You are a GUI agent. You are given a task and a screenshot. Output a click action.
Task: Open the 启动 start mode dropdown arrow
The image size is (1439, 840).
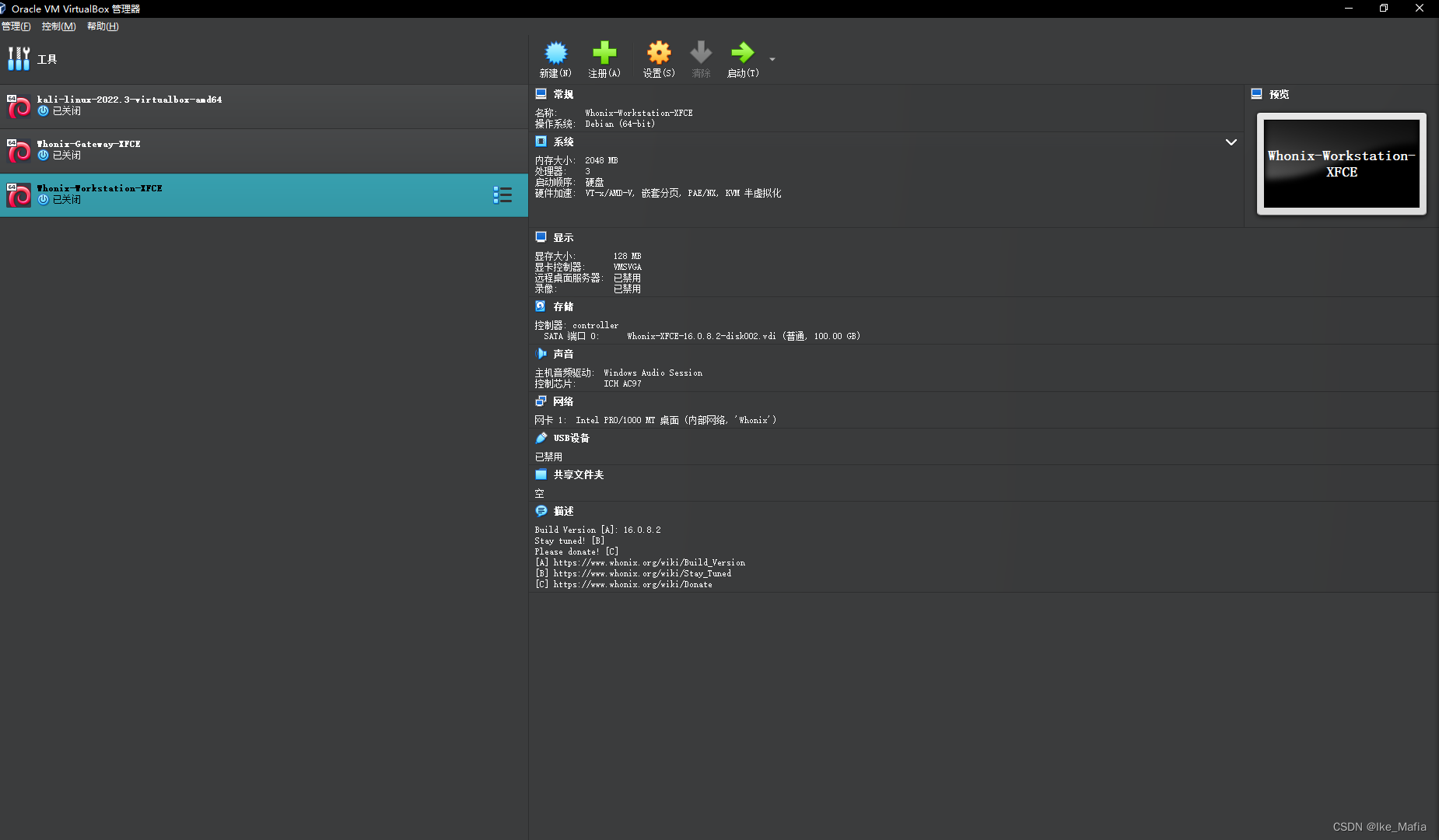(772, 59)
